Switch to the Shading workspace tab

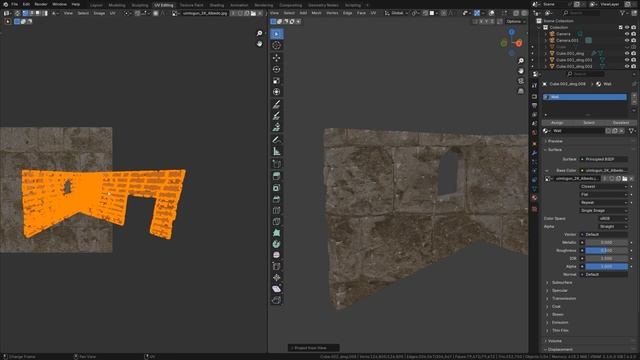pyautogui.click(x=217, y=5)
